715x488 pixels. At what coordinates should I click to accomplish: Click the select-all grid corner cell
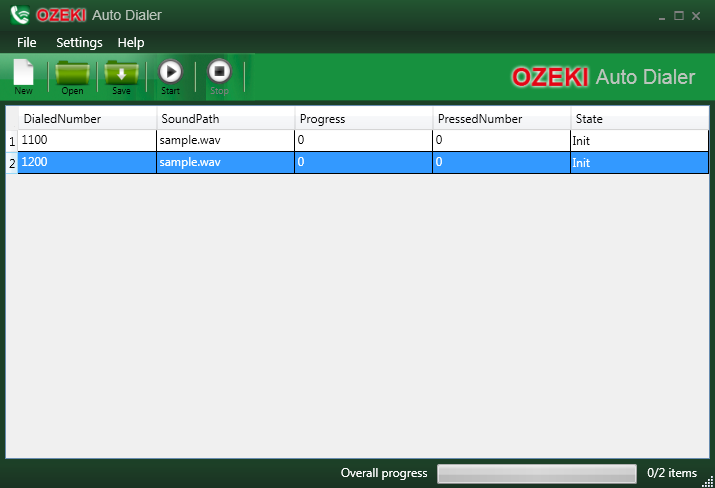click(12, 119)
